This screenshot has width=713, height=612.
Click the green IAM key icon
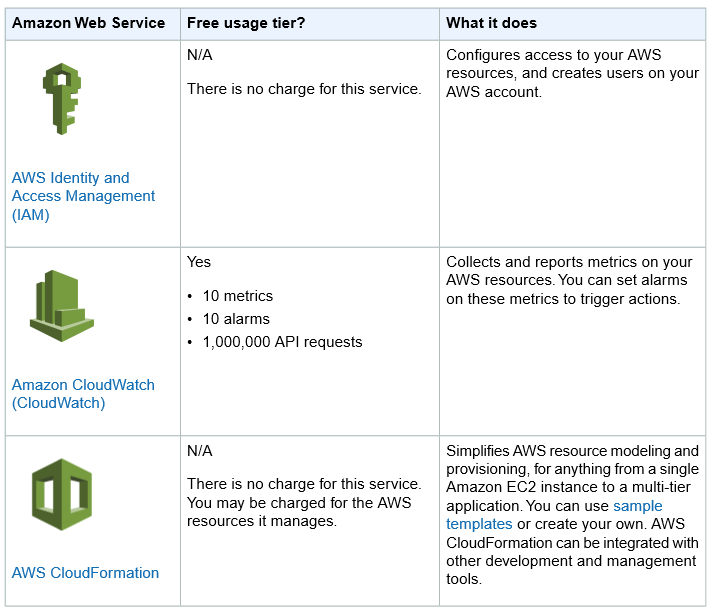click(62, 99)
